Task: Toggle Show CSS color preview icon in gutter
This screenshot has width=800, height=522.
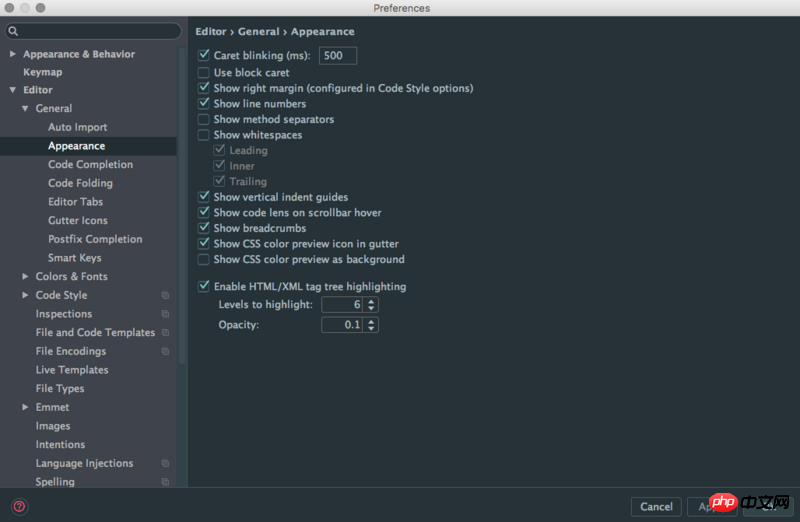Action: coord(204,243)
